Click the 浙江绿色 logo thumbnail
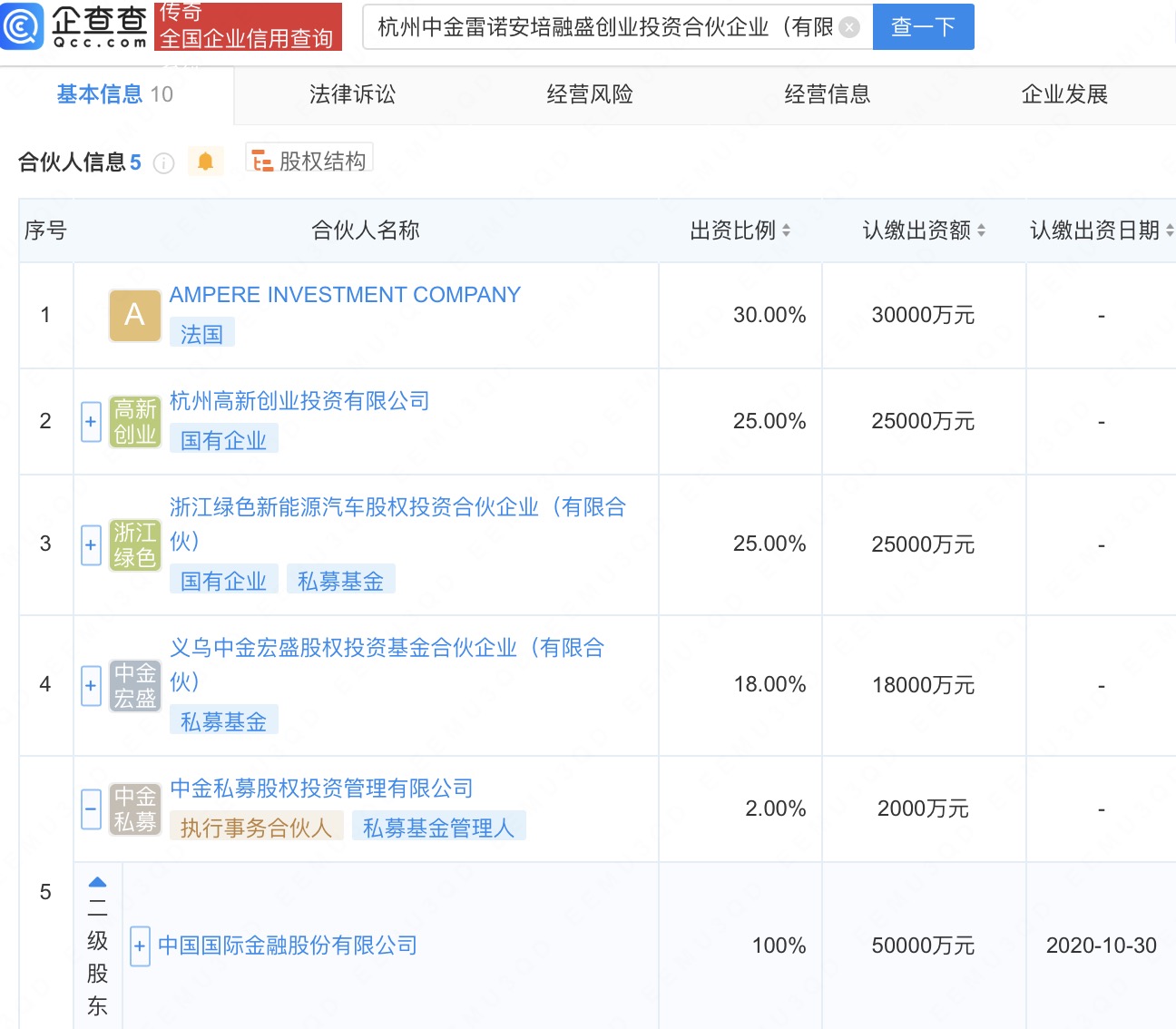The width and height of the screenshot is (1176, 1029). (134, 544)
